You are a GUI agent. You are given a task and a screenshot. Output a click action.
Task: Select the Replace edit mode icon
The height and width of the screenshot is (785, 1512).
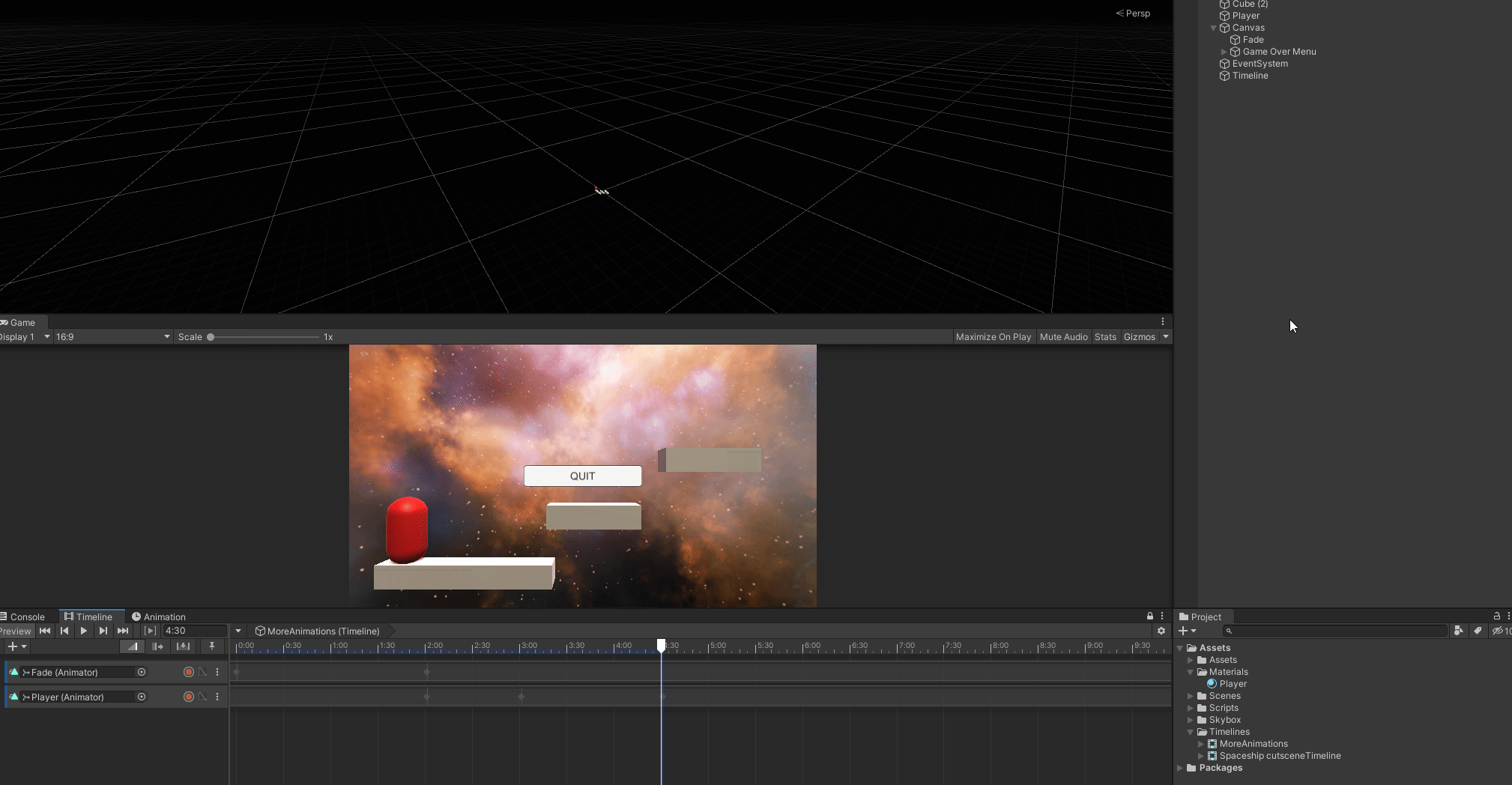tap(183, 646)
